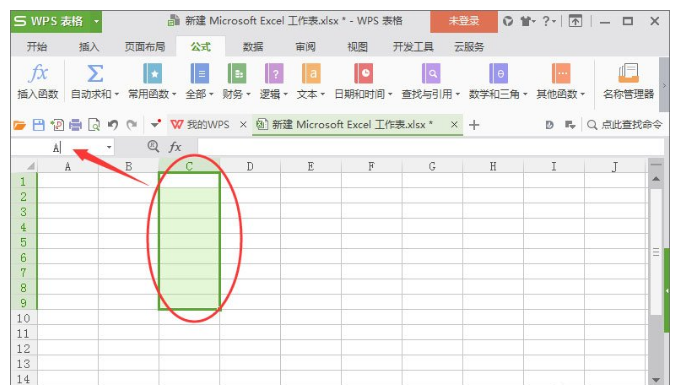Expand the ribbon scroll arrow at right edge
The image size is (674, 385).
coord(664,85)
